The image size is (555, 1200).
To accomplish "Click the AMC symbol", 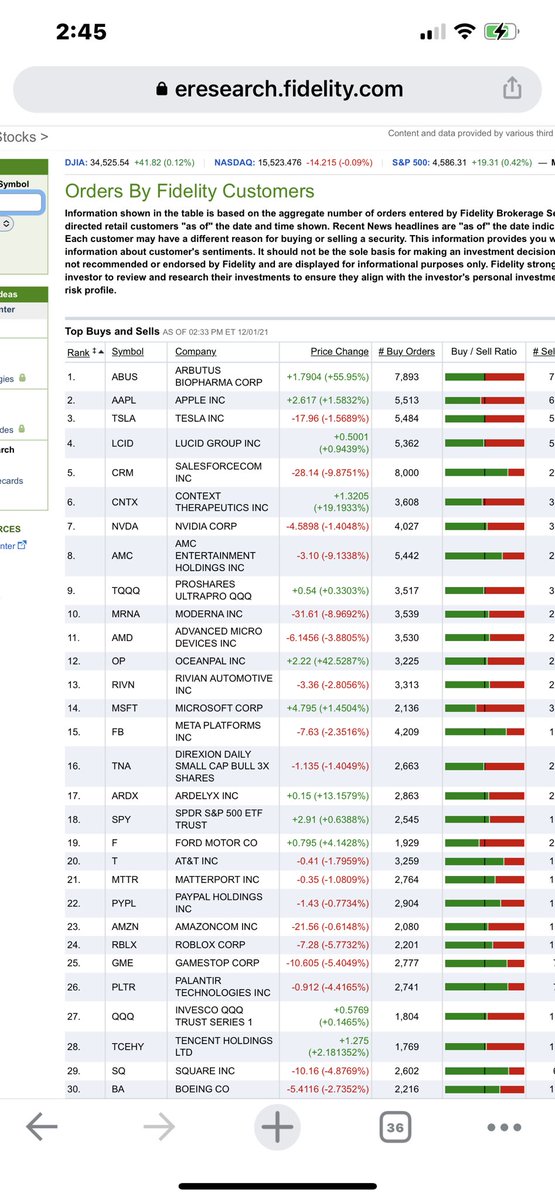I will pyautogui.click(x=124, y=555).
